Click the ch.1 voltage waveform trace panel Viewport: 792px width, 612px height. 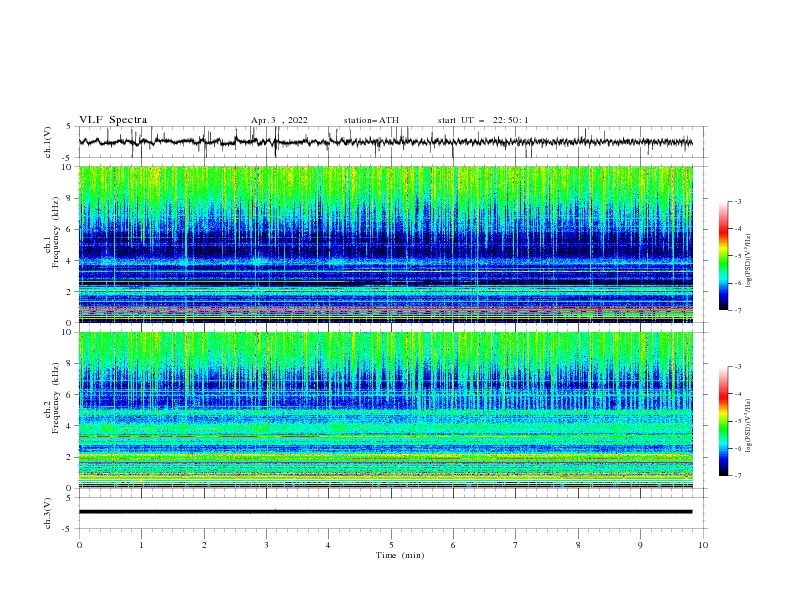click(x=392, y=142)
